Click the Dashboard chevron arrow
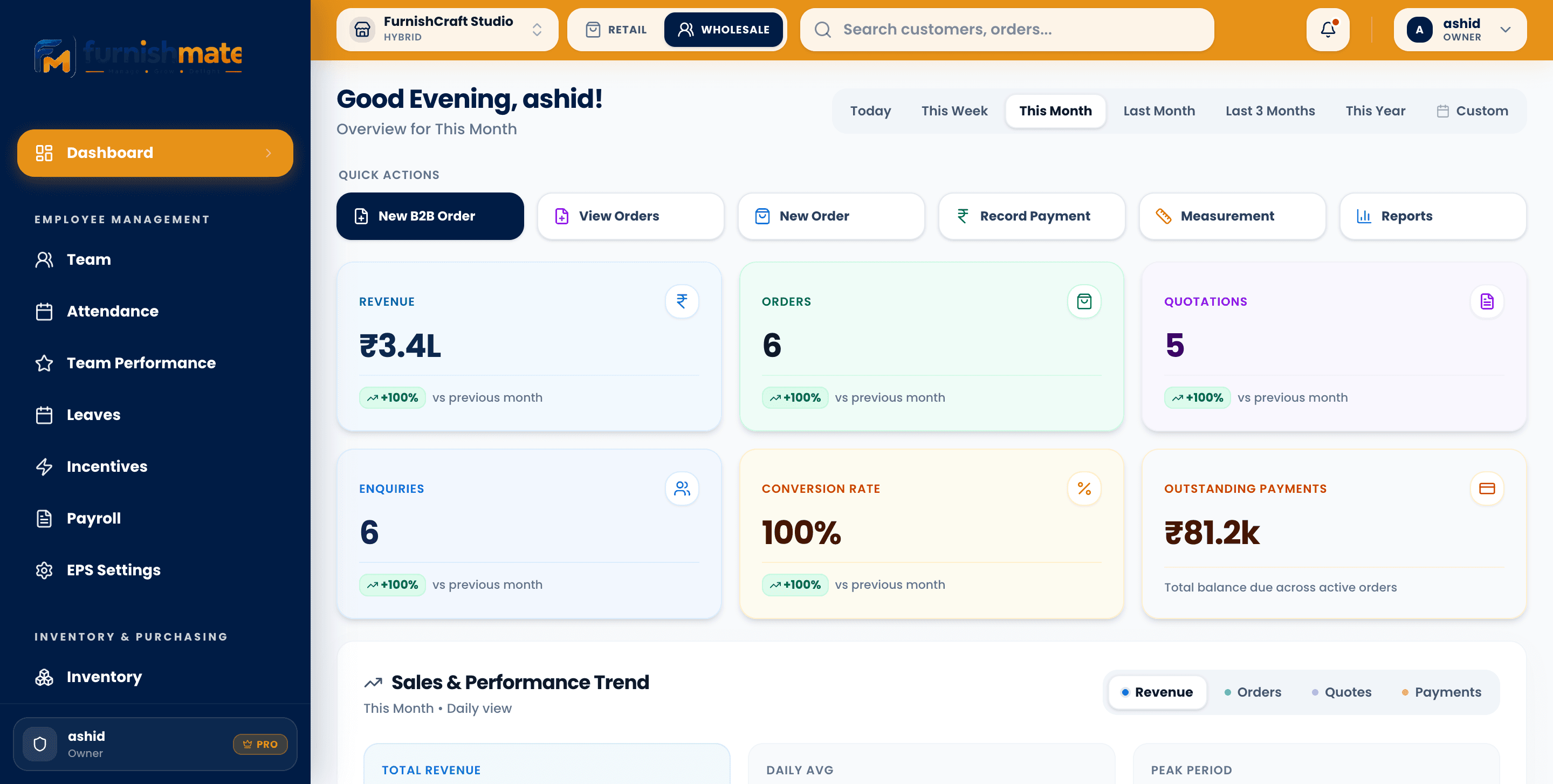 (269, 153)
